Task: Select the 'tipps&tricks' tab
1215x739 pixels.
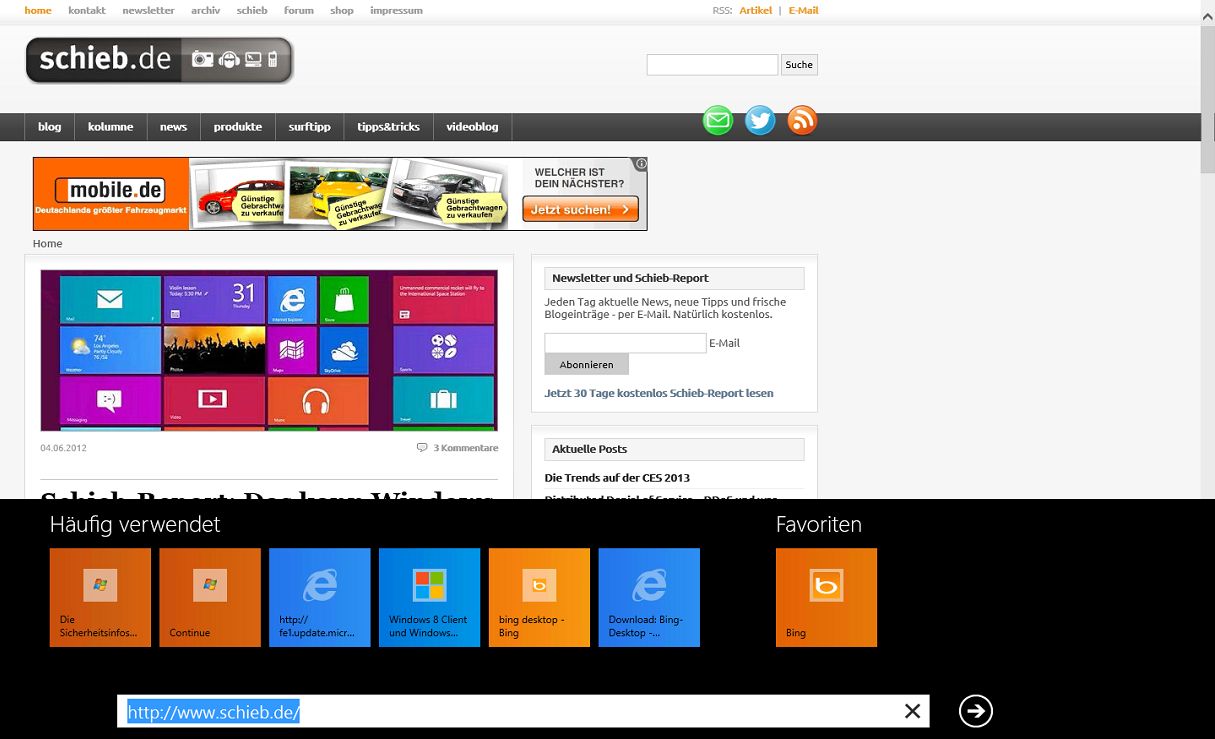Action: click(389, 127)
